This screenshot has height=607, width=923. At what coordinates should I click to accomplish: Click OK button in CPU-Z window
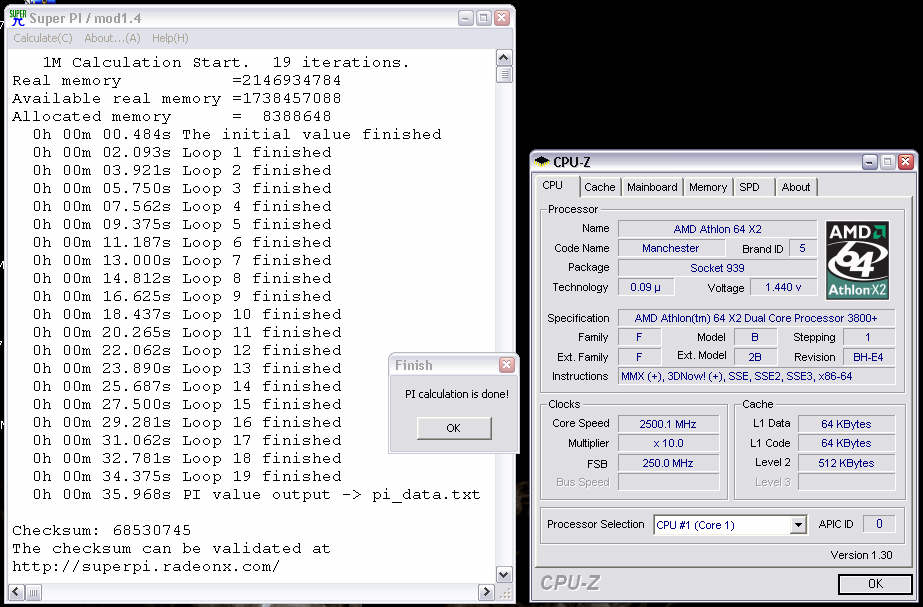click(875, 583)
